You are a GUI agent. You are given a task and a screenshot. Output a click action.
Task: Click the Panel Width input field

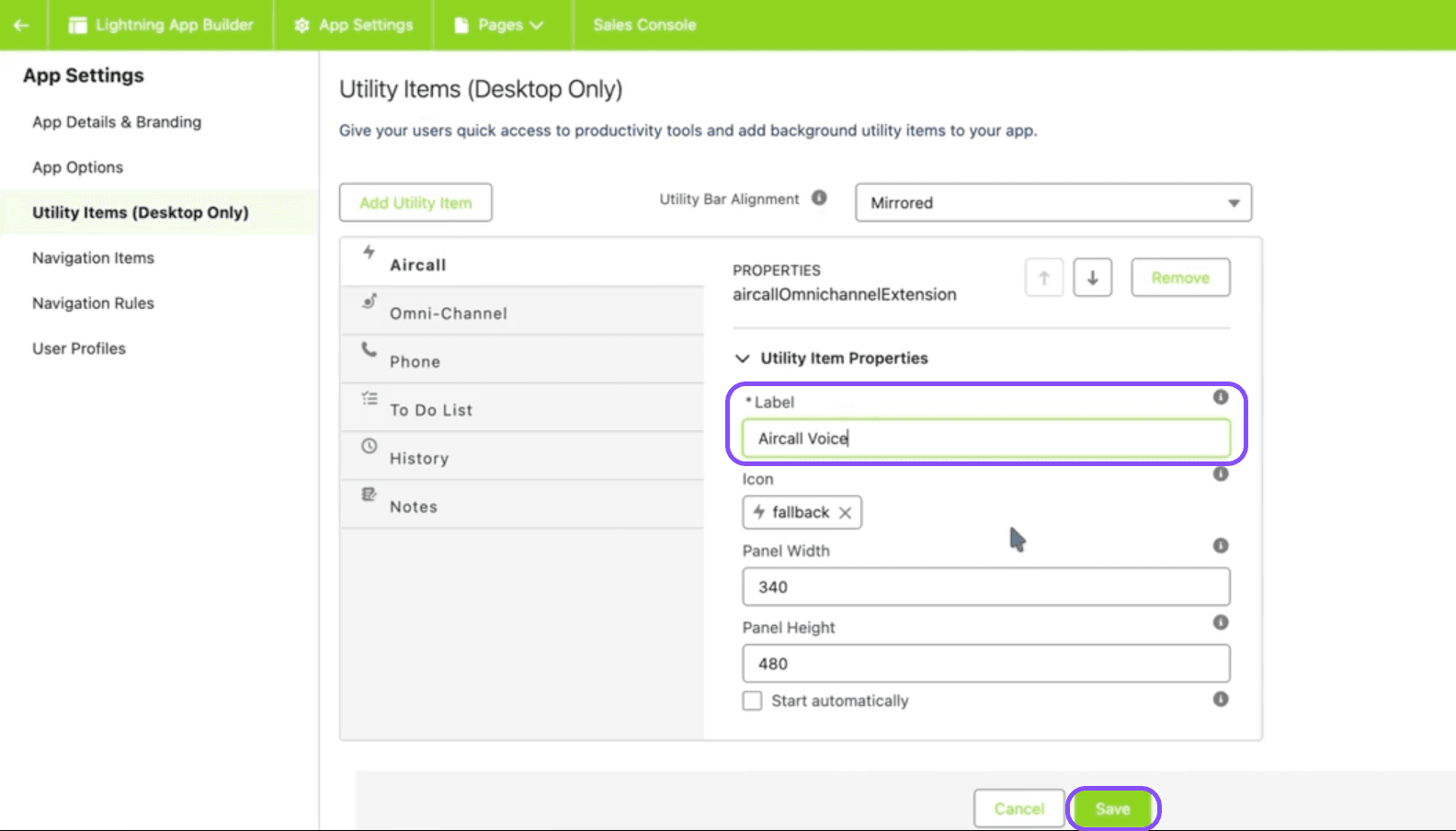[986, 586]
